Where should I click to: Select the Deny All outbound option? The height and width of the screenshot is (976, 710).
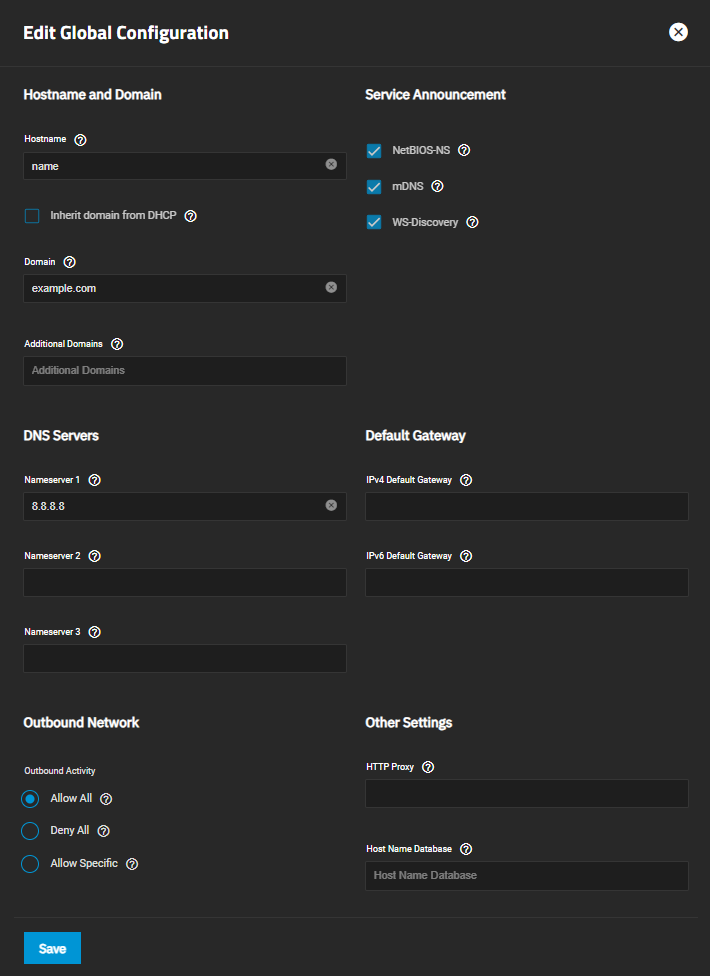coord(30,831)
